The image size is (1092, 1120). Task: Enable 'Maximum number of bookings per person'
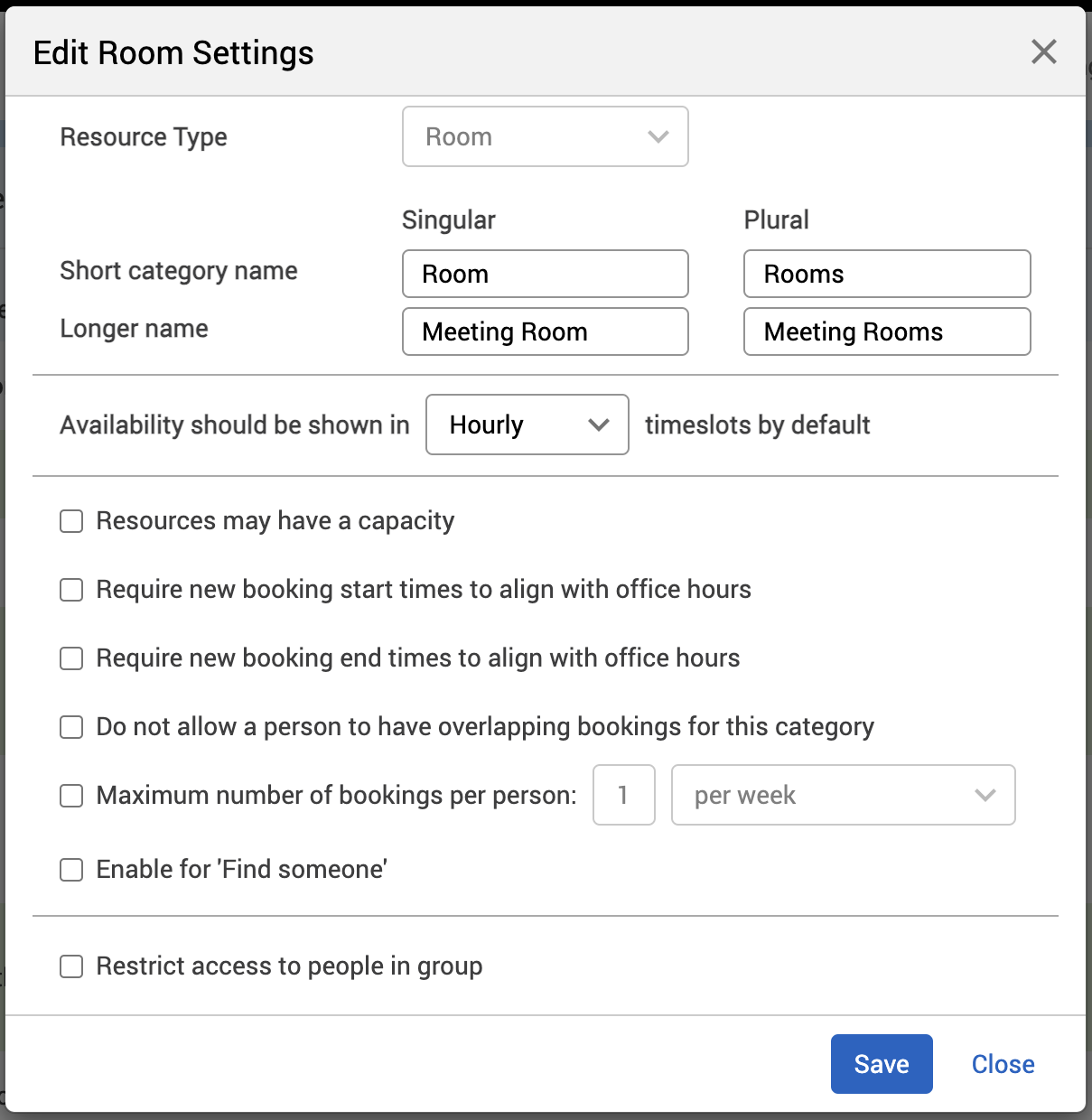[71, 796]
